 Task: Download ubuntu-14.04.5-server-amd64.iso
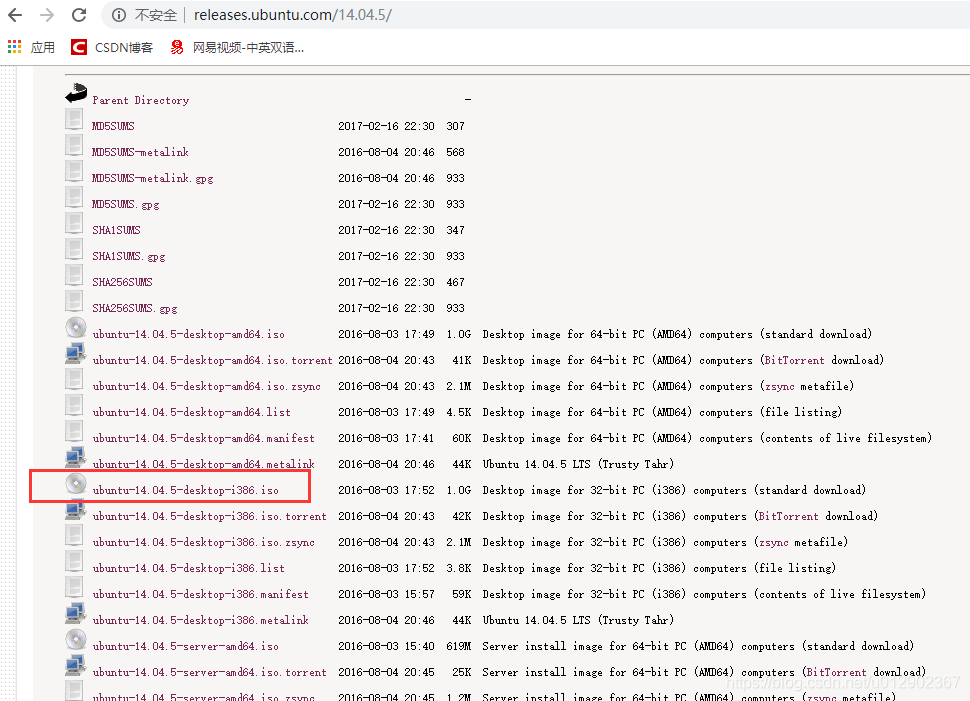[186, 646]
